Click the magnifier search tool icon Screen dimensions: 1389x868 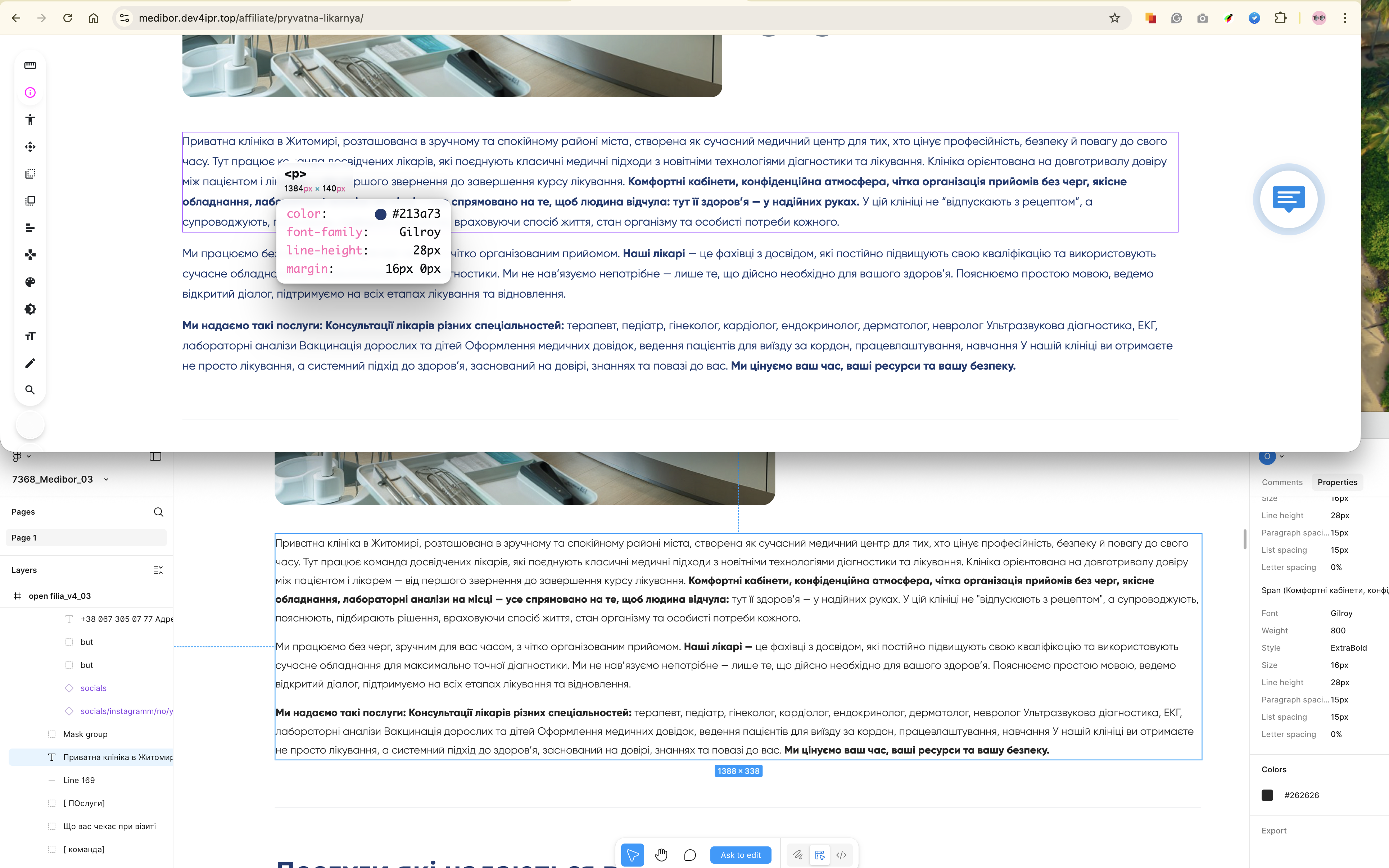[x=30, y=390]
